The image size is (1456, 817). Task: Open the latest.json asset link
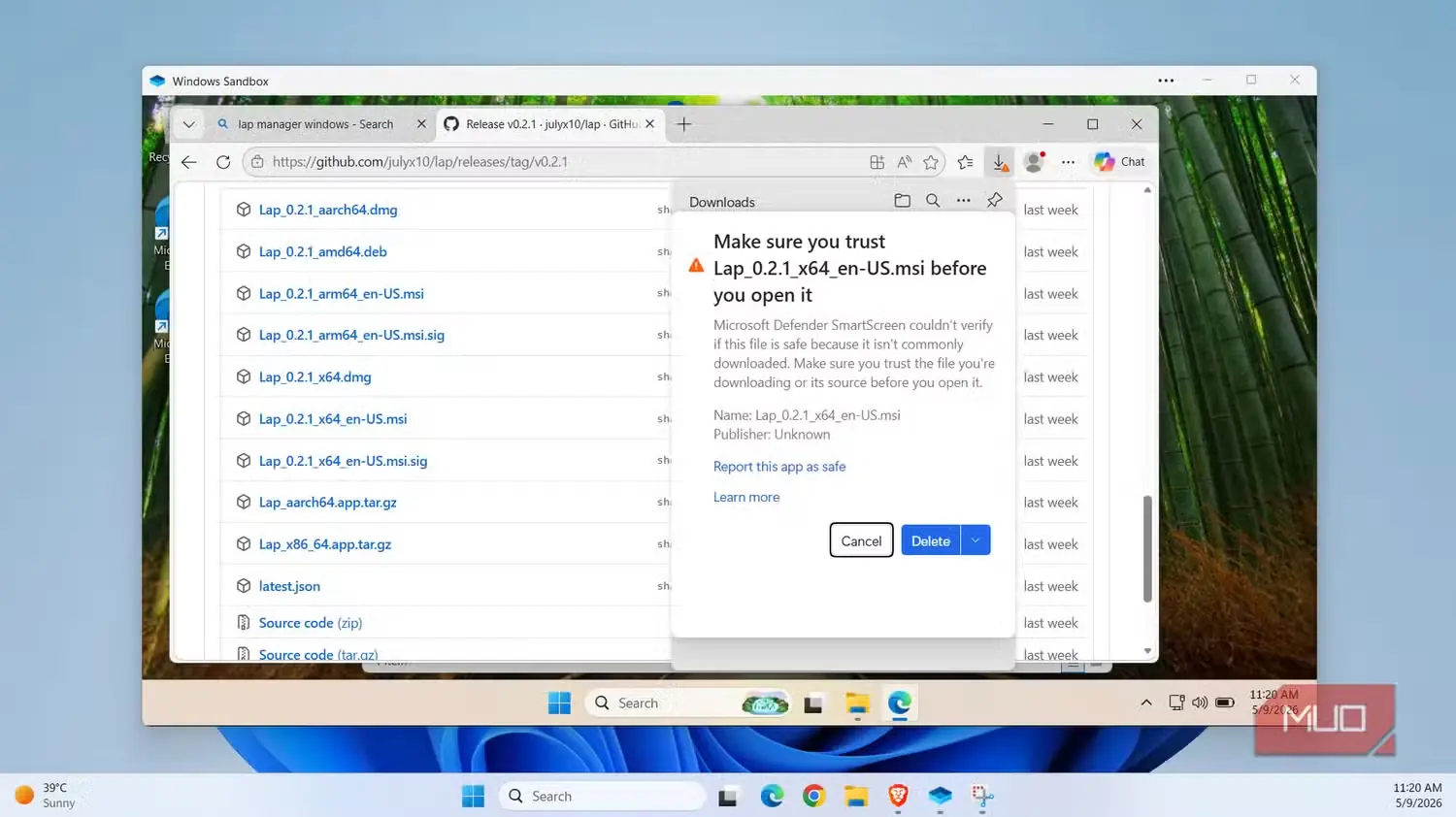click(289, 586)
